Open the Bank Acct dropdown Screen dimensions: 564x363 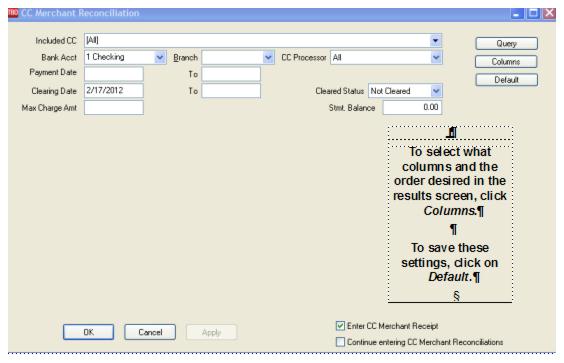tap(160, 57)
